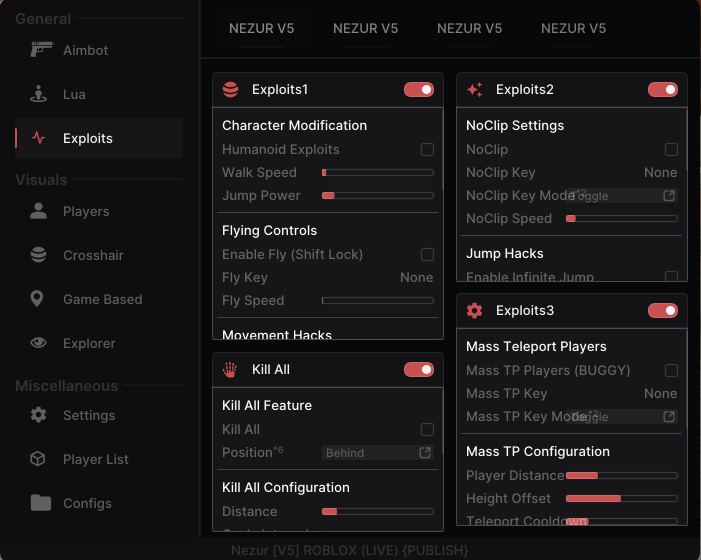The height and width of the screenshot is (560, 701).
Task: Adjust the NoClip Speed slider
Action: (x=622, y=219)
